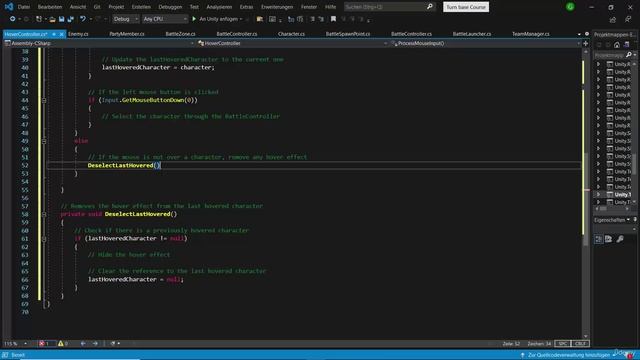Open the Git menu
This screenshot has width=640, height=360.
coord(97,7)
